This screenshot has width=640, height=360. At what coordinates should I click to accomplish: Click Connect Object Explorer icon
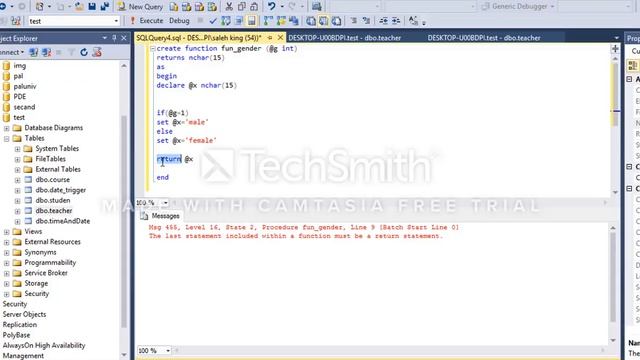click(33, 52)
